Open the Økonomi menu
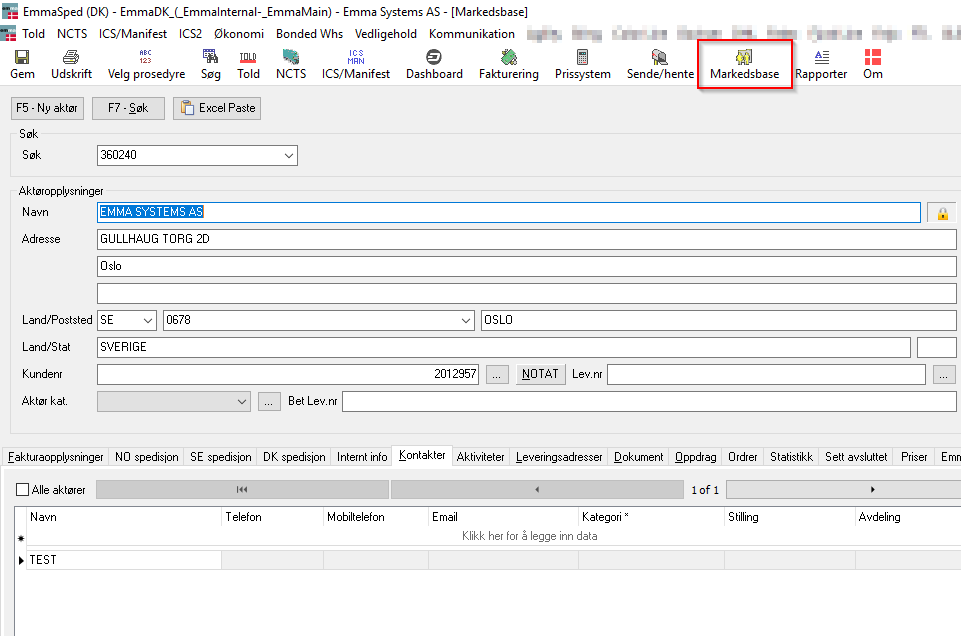Image resolution: width=961 pixels, height=636 pixels. click(x=237, y=33)
